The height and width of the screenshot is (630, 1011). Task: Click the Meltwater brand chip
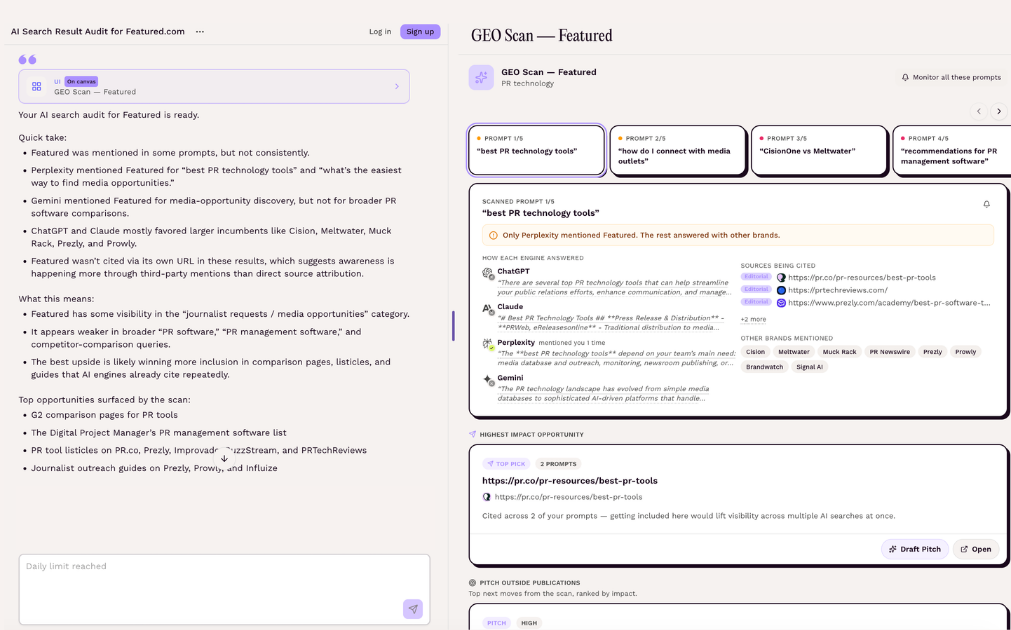[793, 352]
